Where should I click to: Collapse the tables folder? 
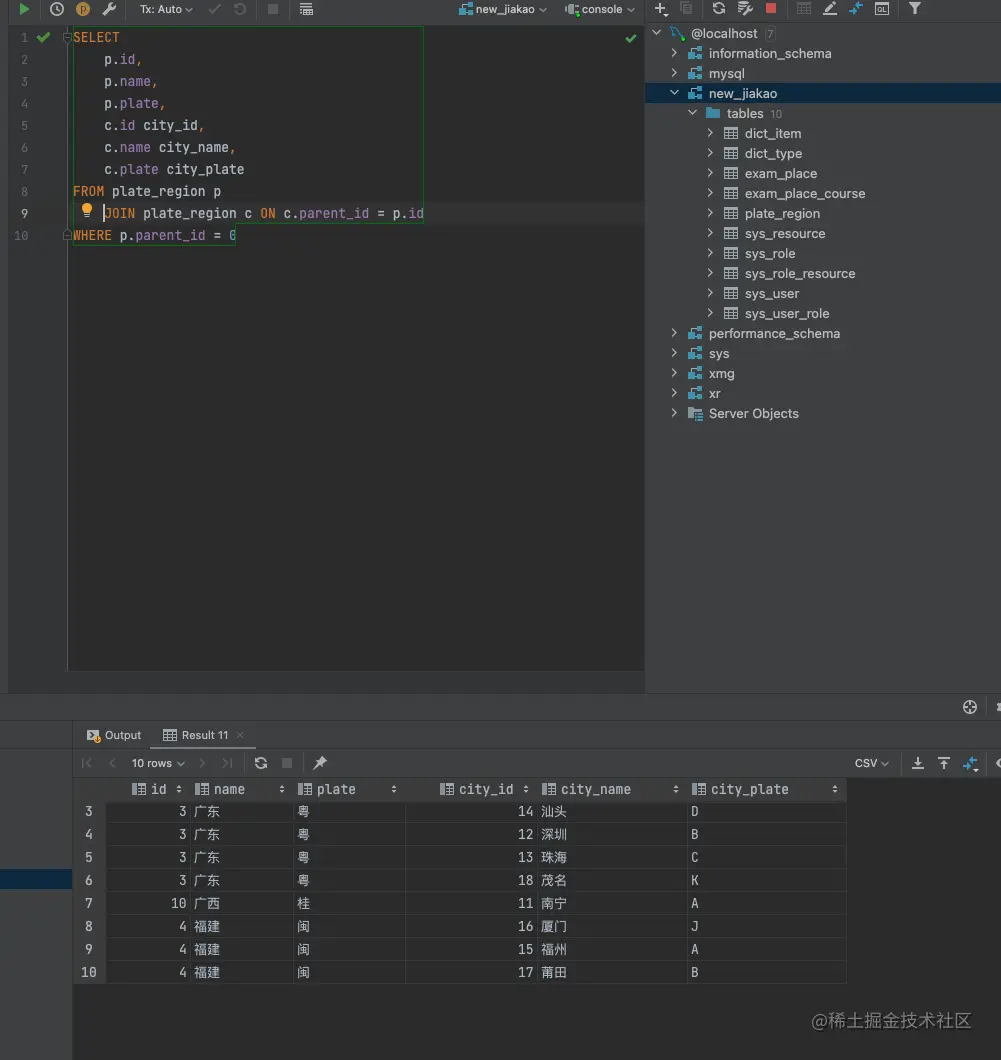click(x=692, y=113)
